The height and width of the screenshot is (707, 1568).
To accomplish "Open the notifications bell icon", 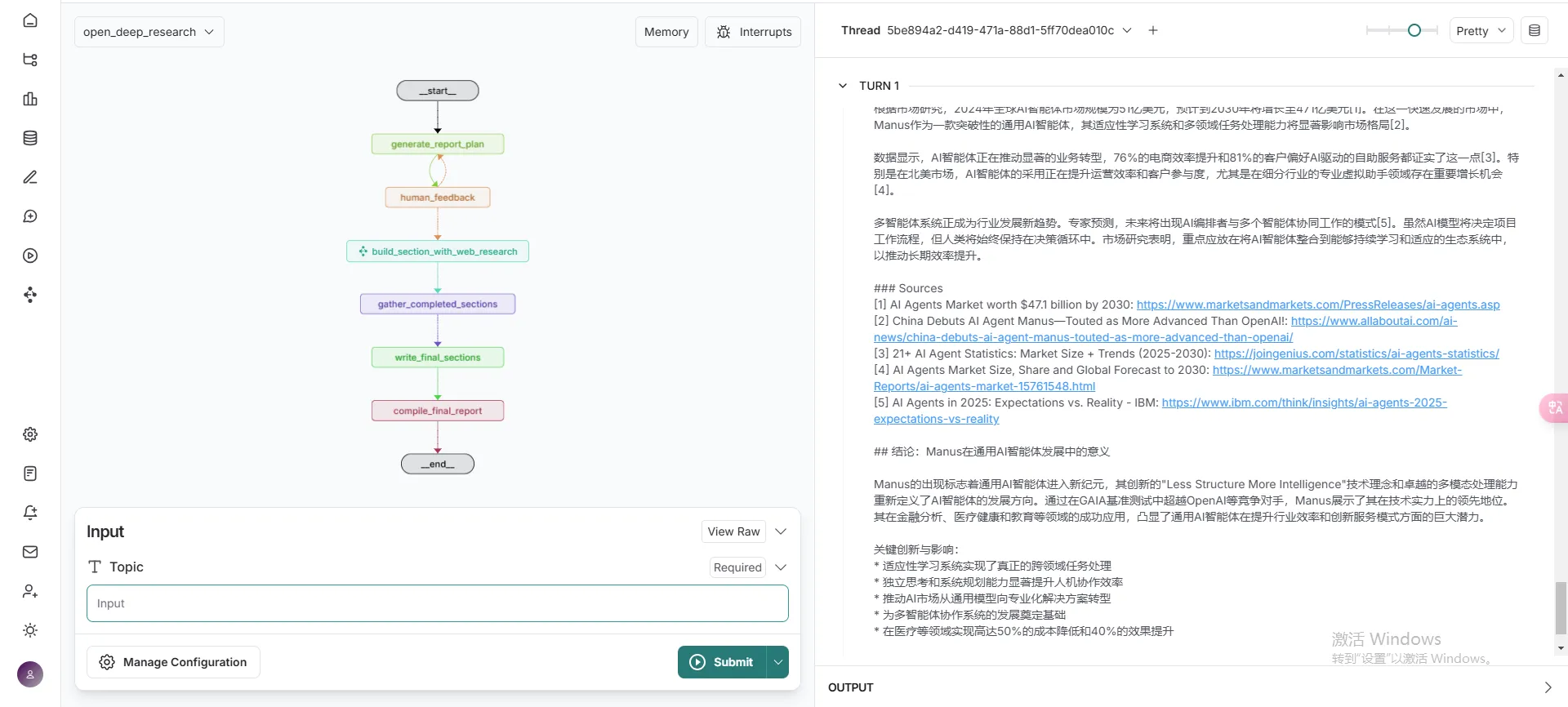I will tap(30, 513).
